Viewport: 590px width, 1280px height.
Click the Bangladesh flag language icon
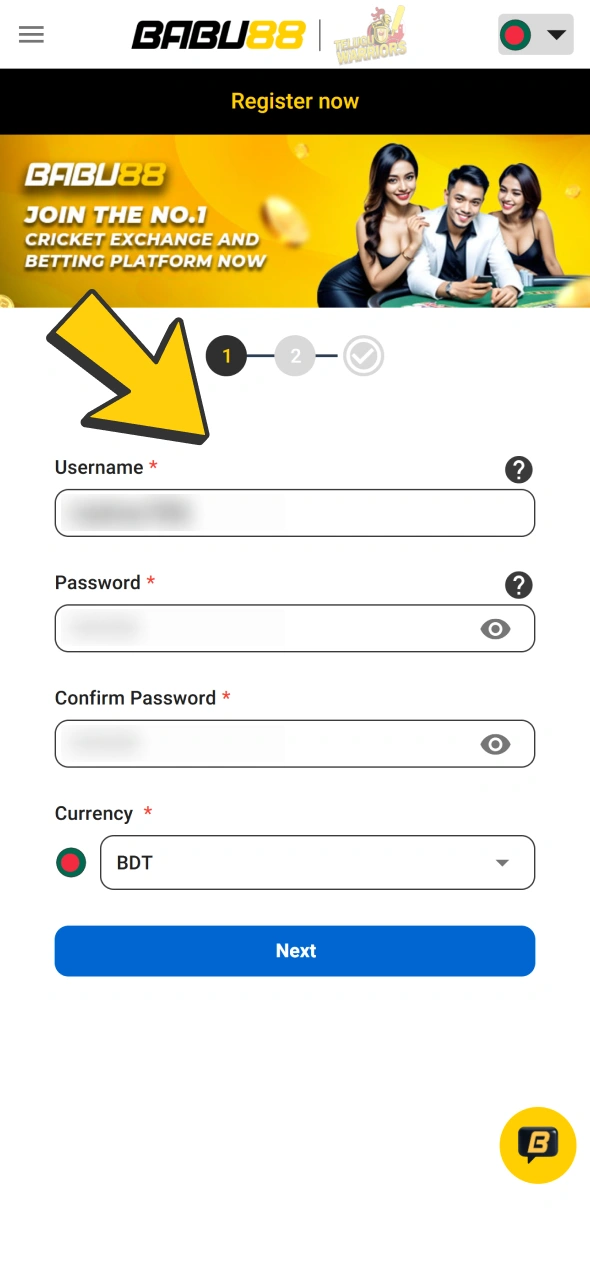click(515, 35)
